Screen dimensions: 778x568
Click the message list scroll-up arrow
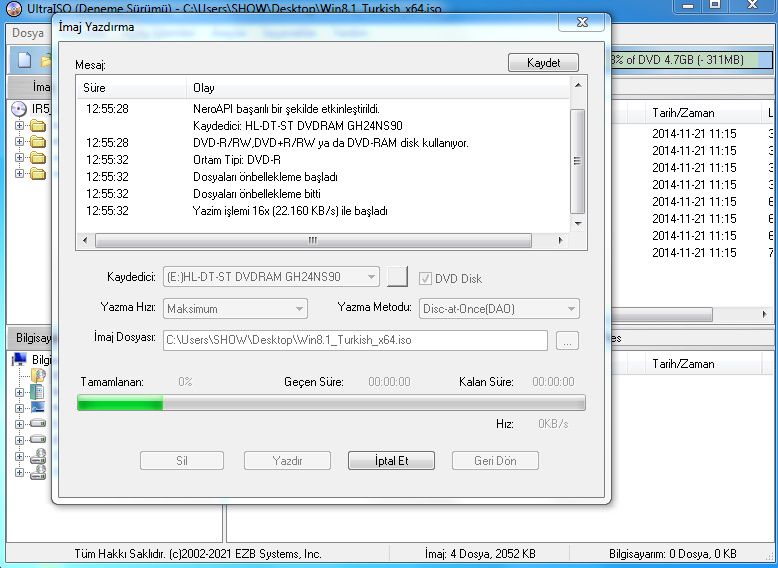[578, 85]
